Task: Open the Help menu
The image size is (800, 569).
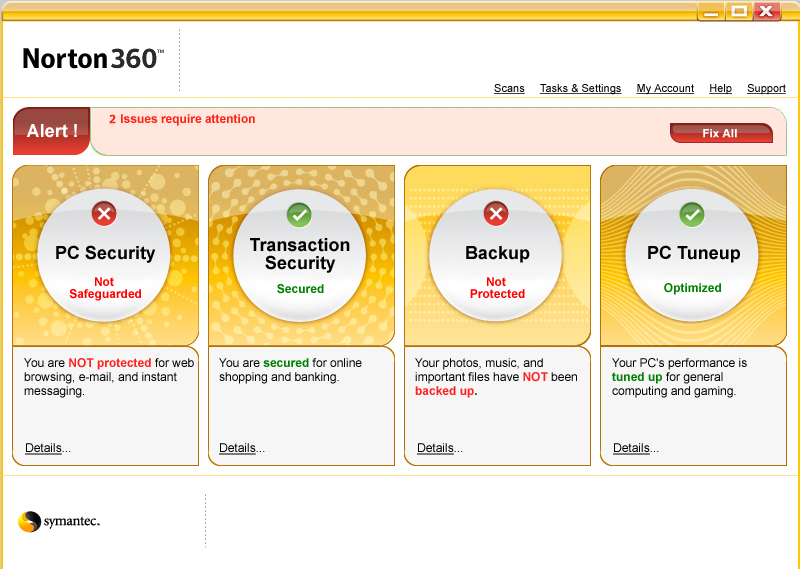Action: pyautogui.click(x=720, y=88)
